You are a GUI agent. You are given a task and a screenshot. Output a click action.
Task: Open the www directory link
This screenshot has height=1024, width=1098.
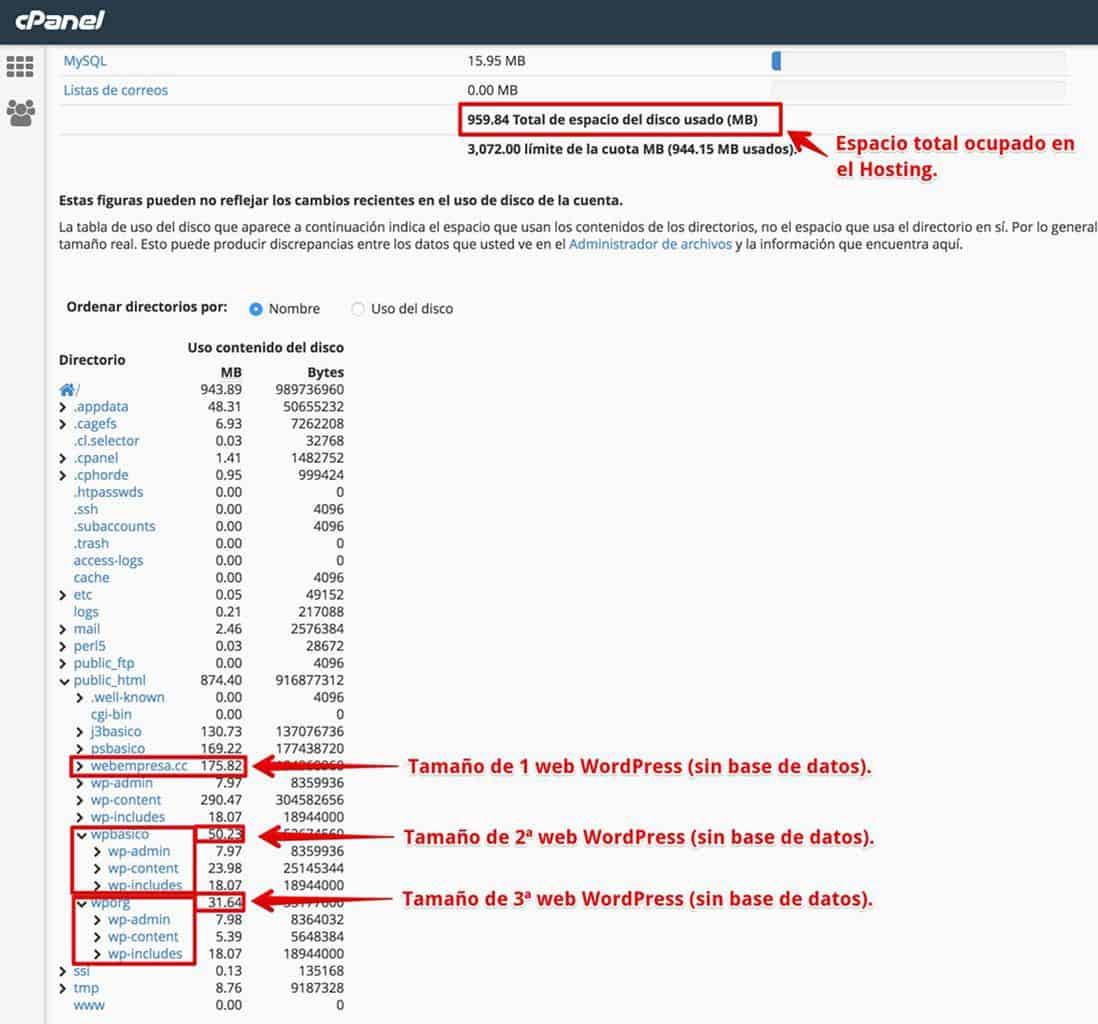point(89,1006)
